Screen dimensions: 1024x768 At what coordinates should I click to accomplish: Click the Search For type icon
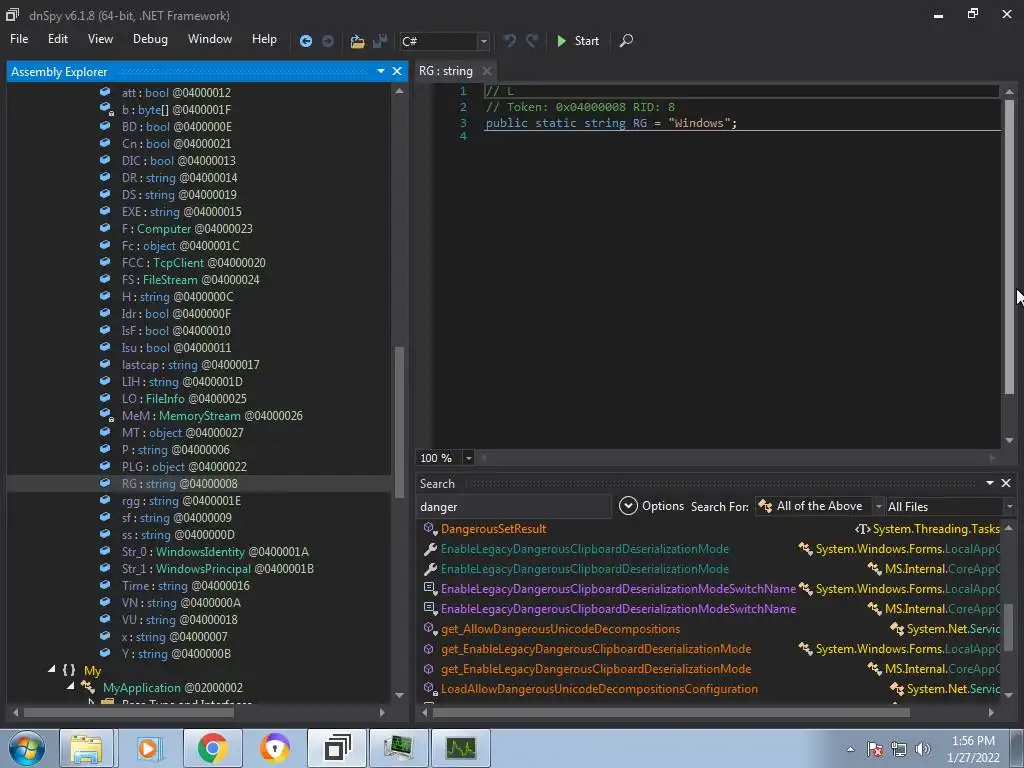point(765,506)
